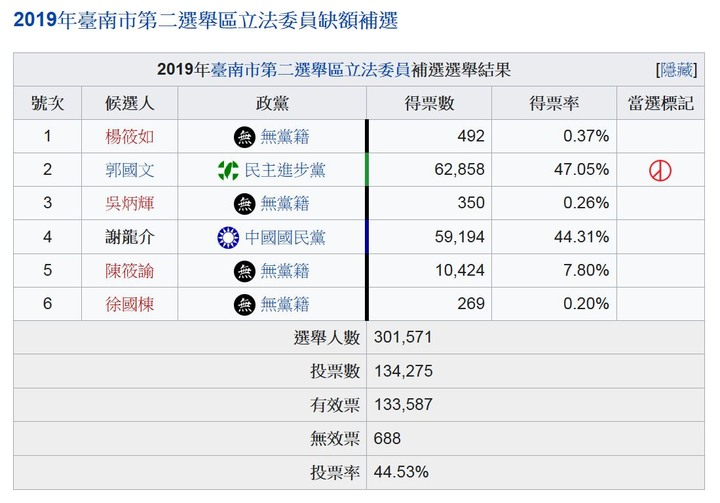Click blue color bar beside 59,194 votes

click(x=367, y=238)
